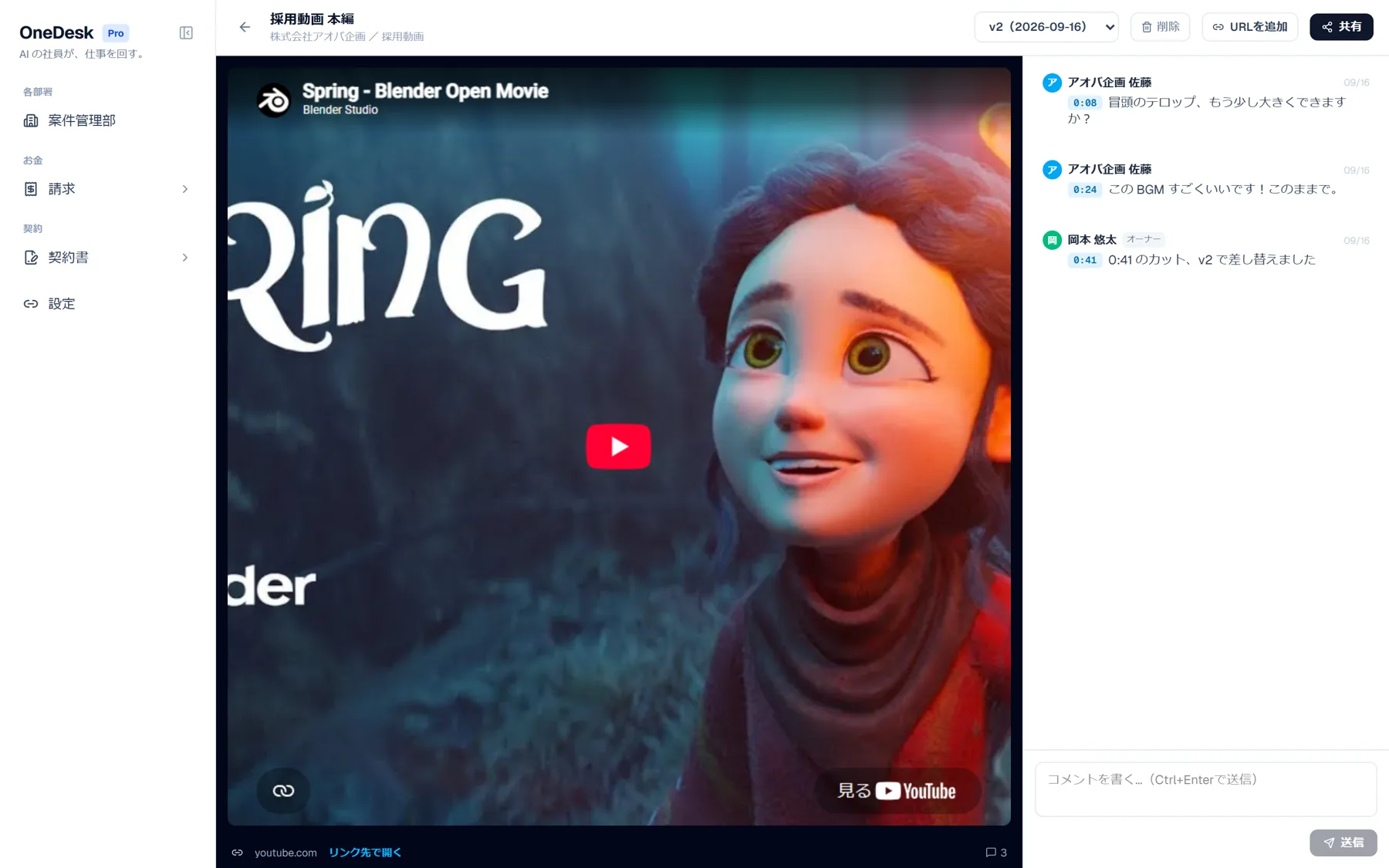Click avatar on the 0:24 comment
Viewport: 1389px width, 868px height.
point(1052,170)
